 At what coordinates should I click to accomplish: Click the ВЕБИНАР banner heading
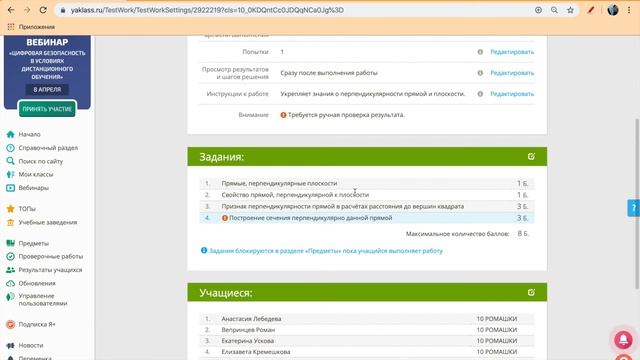click(47, 42)
